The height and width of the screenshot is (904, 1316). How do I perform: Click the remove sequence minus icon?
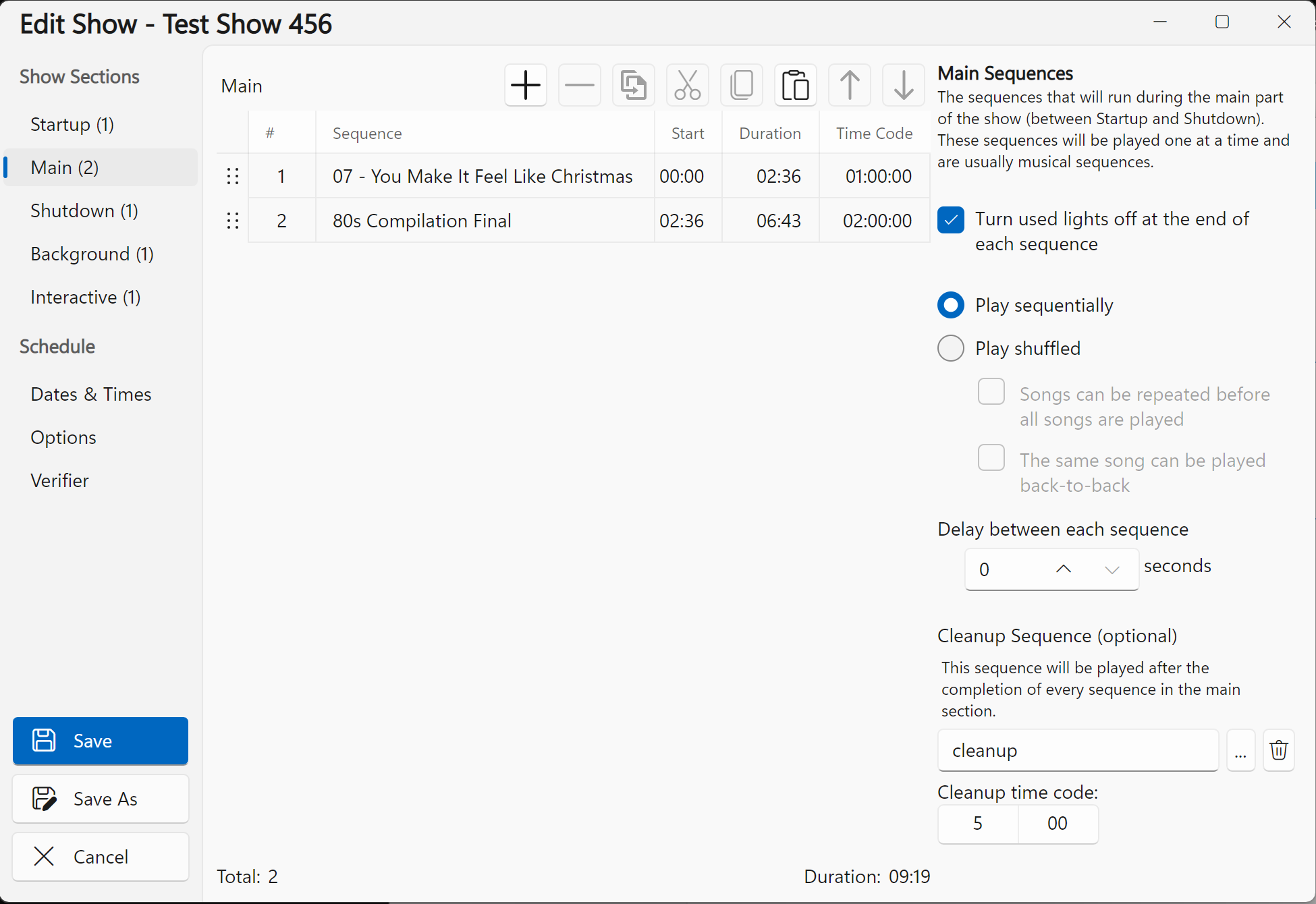pos(579,86)
